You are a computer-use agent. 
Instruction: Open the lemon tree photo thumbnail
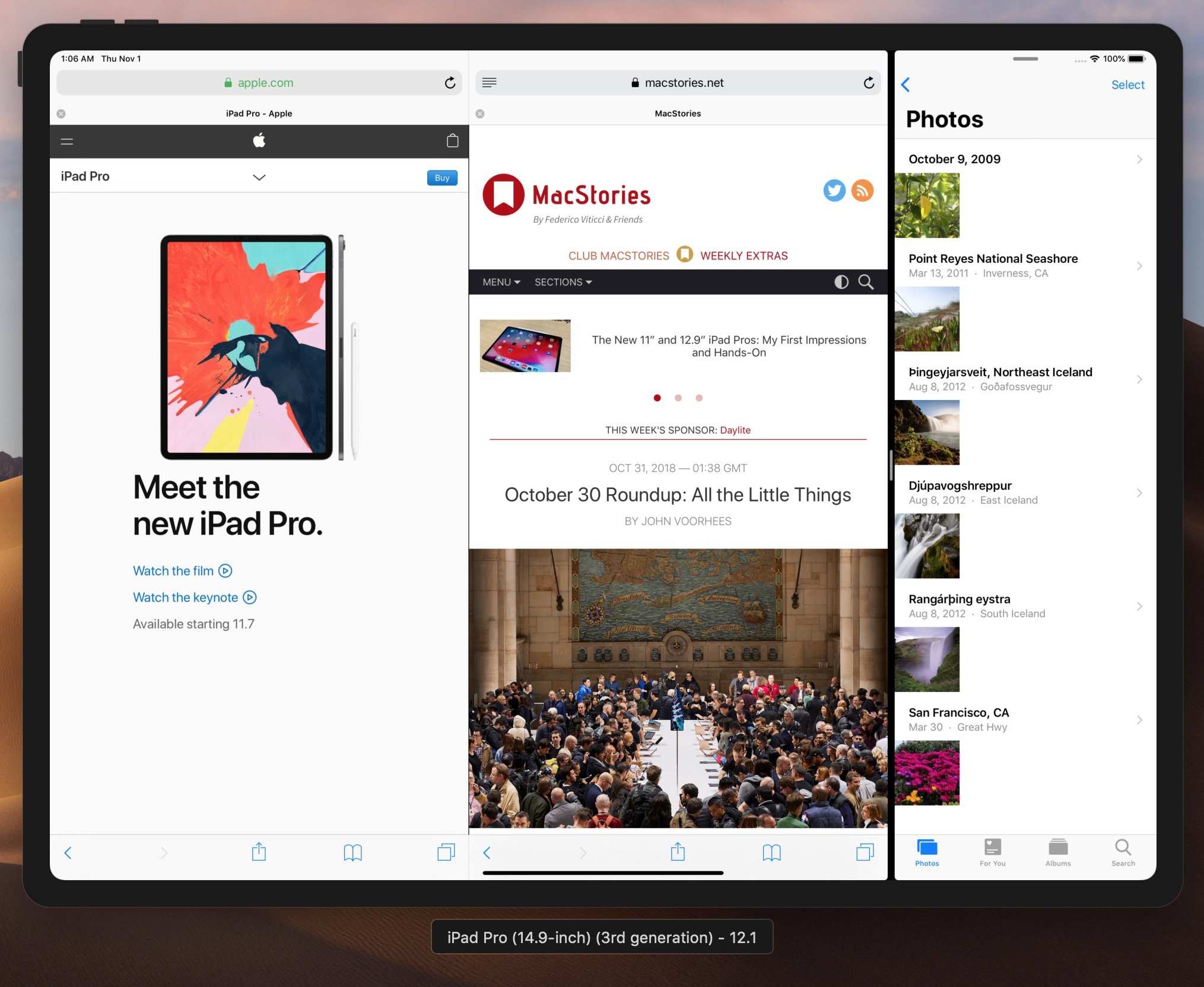tap(927, 205)
